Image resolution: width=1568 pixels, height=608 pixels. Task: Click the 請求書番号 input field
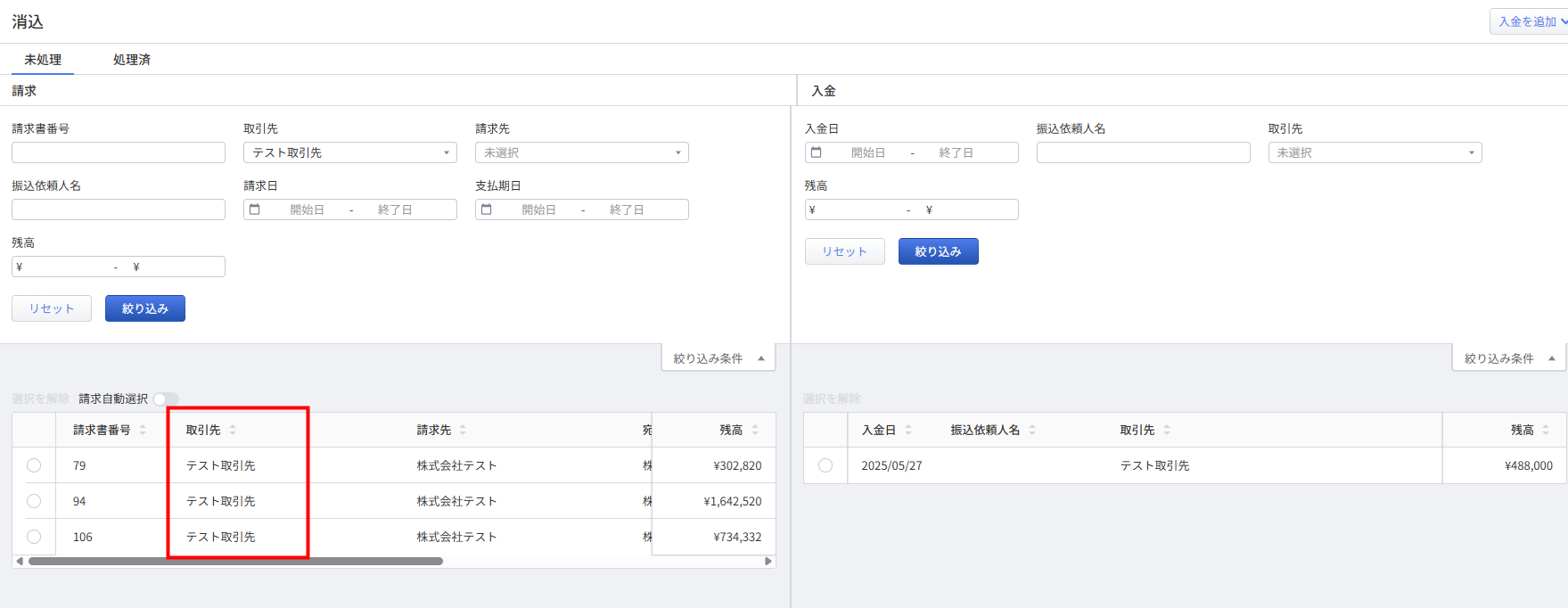point(119,152)
